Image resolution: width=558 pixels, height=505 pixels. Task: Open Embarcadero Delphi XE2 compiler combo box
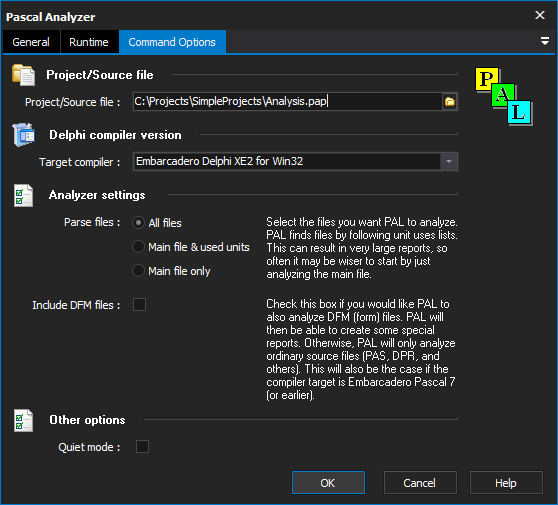[x=295, y=162]
